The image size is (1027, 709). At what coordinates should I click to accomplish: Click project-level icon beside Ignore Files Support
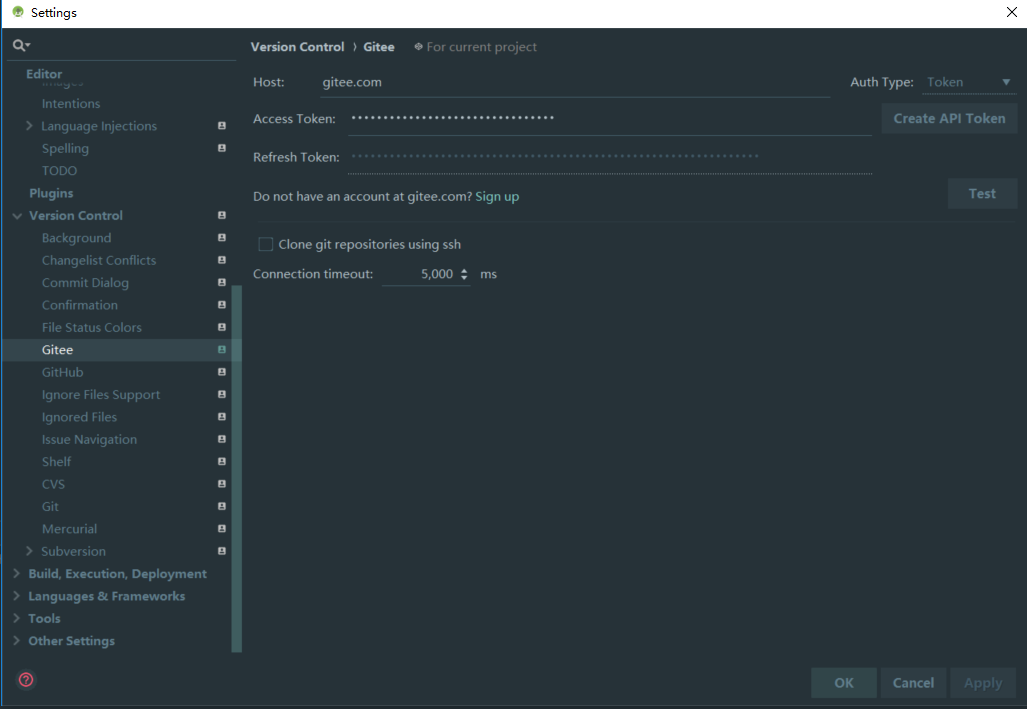point(222,394)
